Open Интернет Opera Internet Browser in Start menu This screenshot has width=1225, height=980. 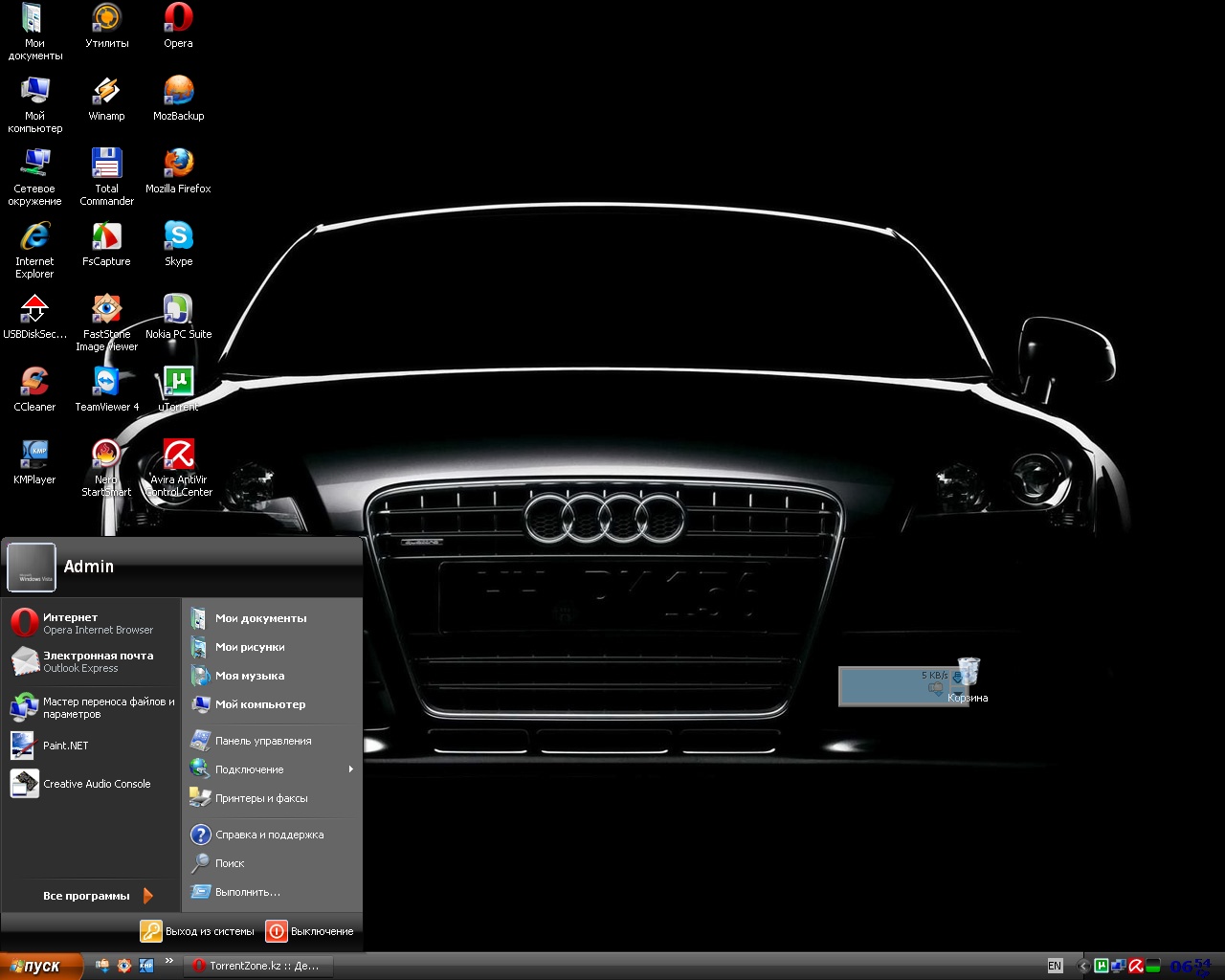92,623
